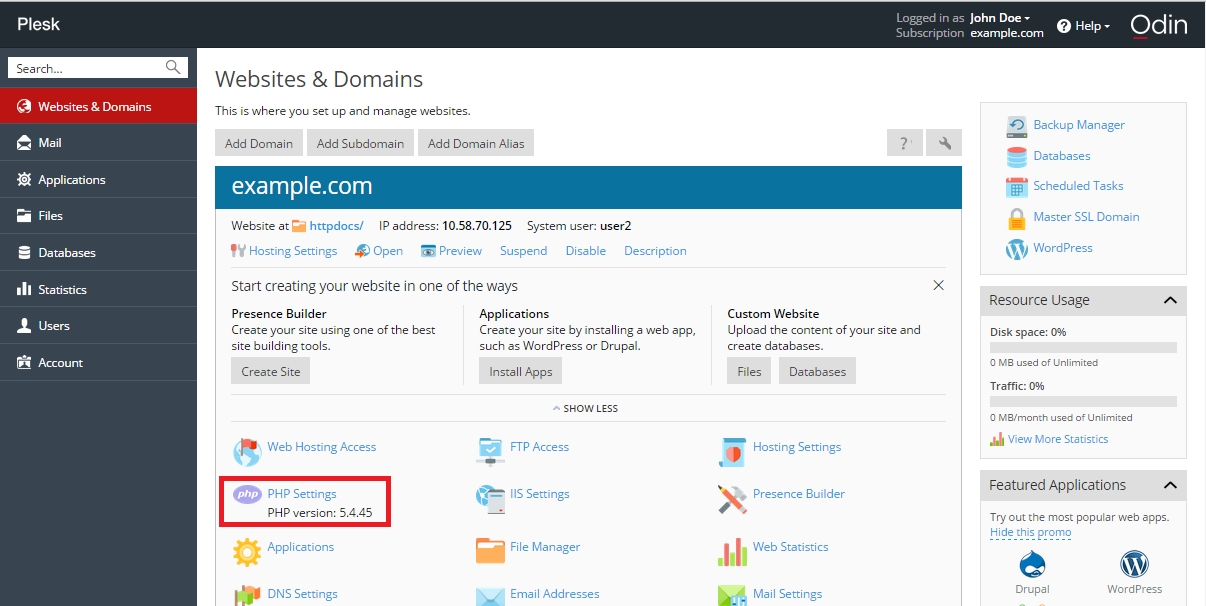Collapse the Resource Usage panel
The height and width of the screenshot is (606, 1206).
(x=1170, y=300)
